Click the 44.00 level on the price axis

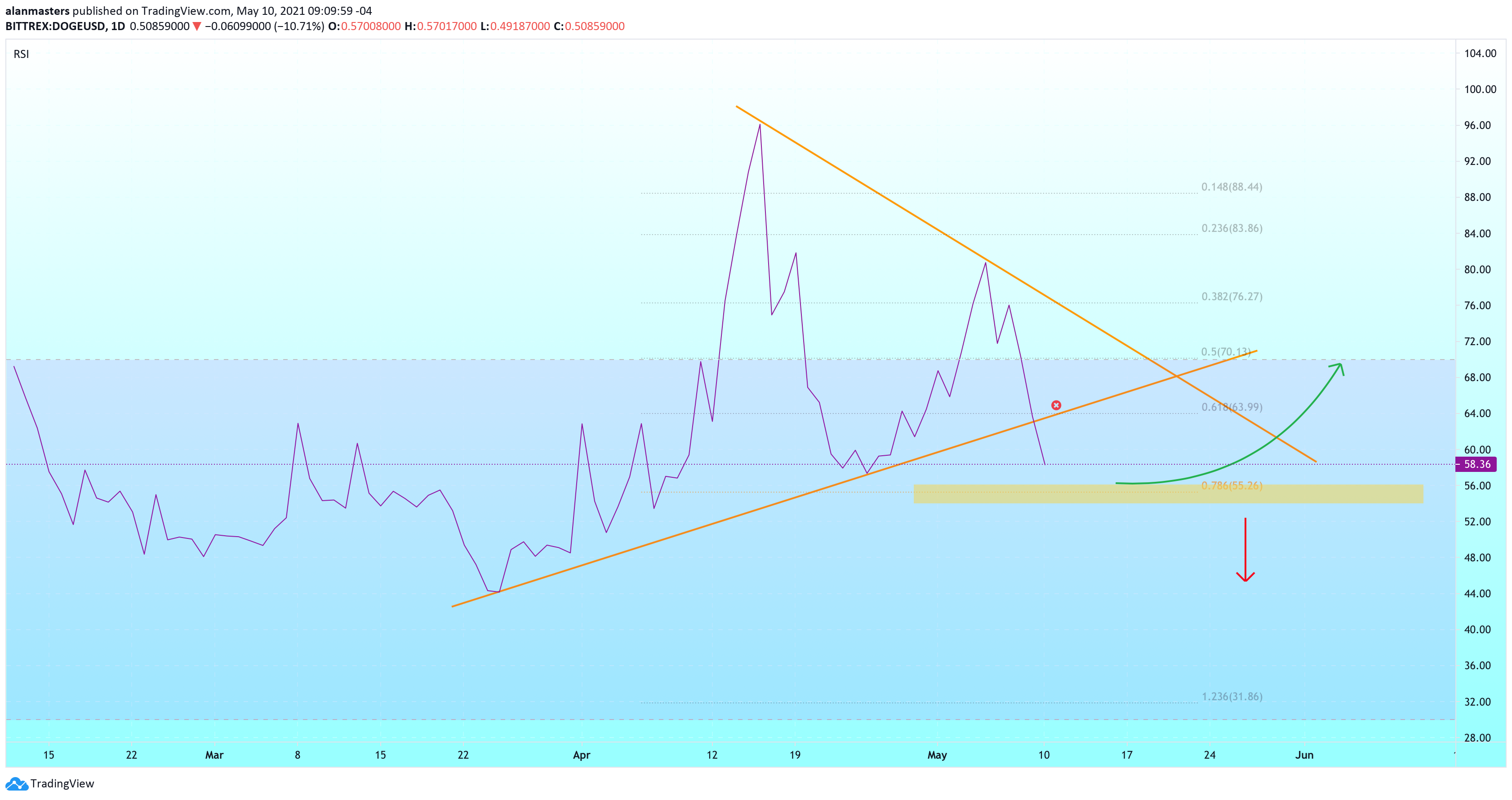point(1477,593)
